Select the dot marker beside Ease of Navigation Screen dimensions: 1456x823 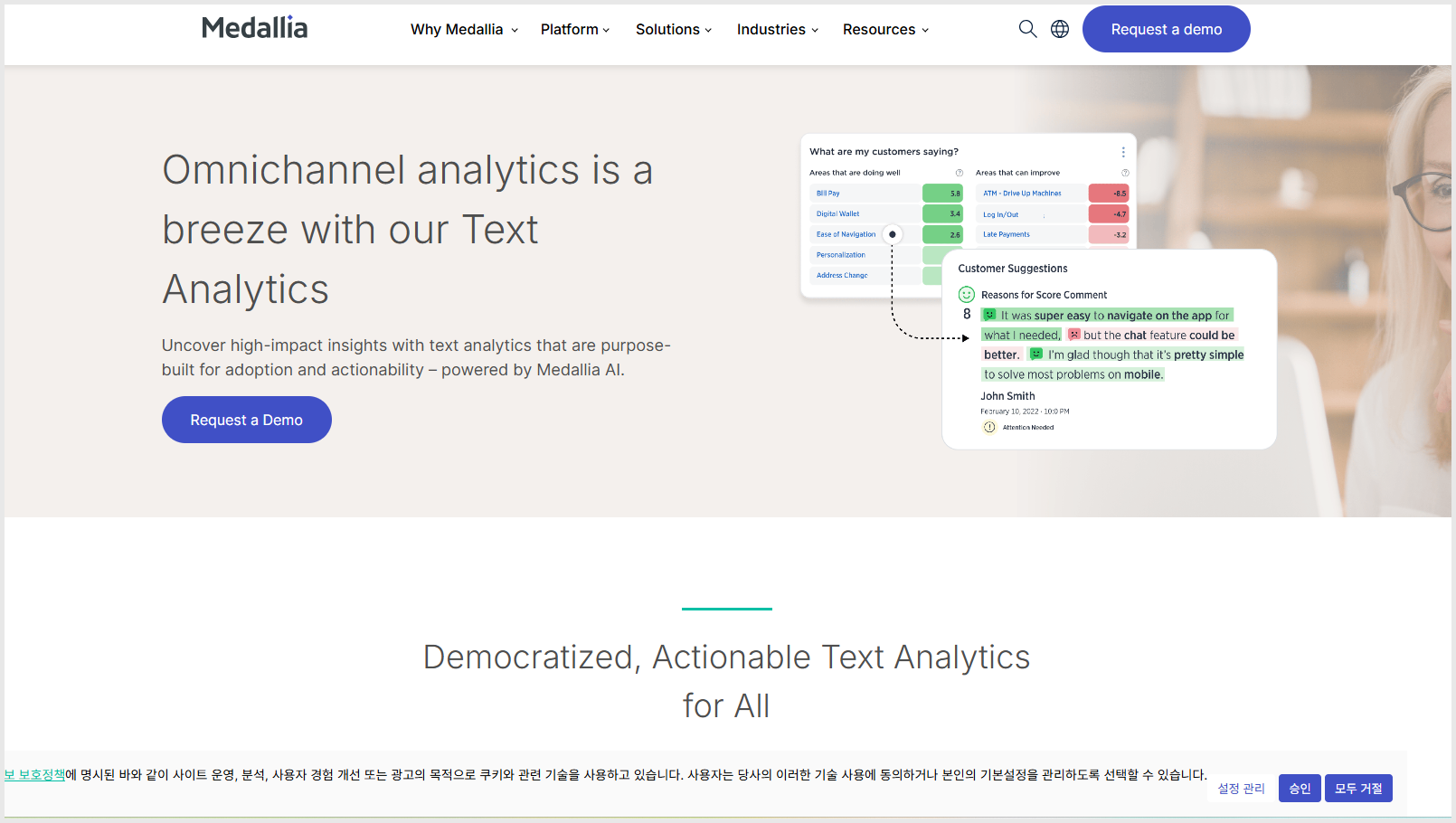(892, 233)
